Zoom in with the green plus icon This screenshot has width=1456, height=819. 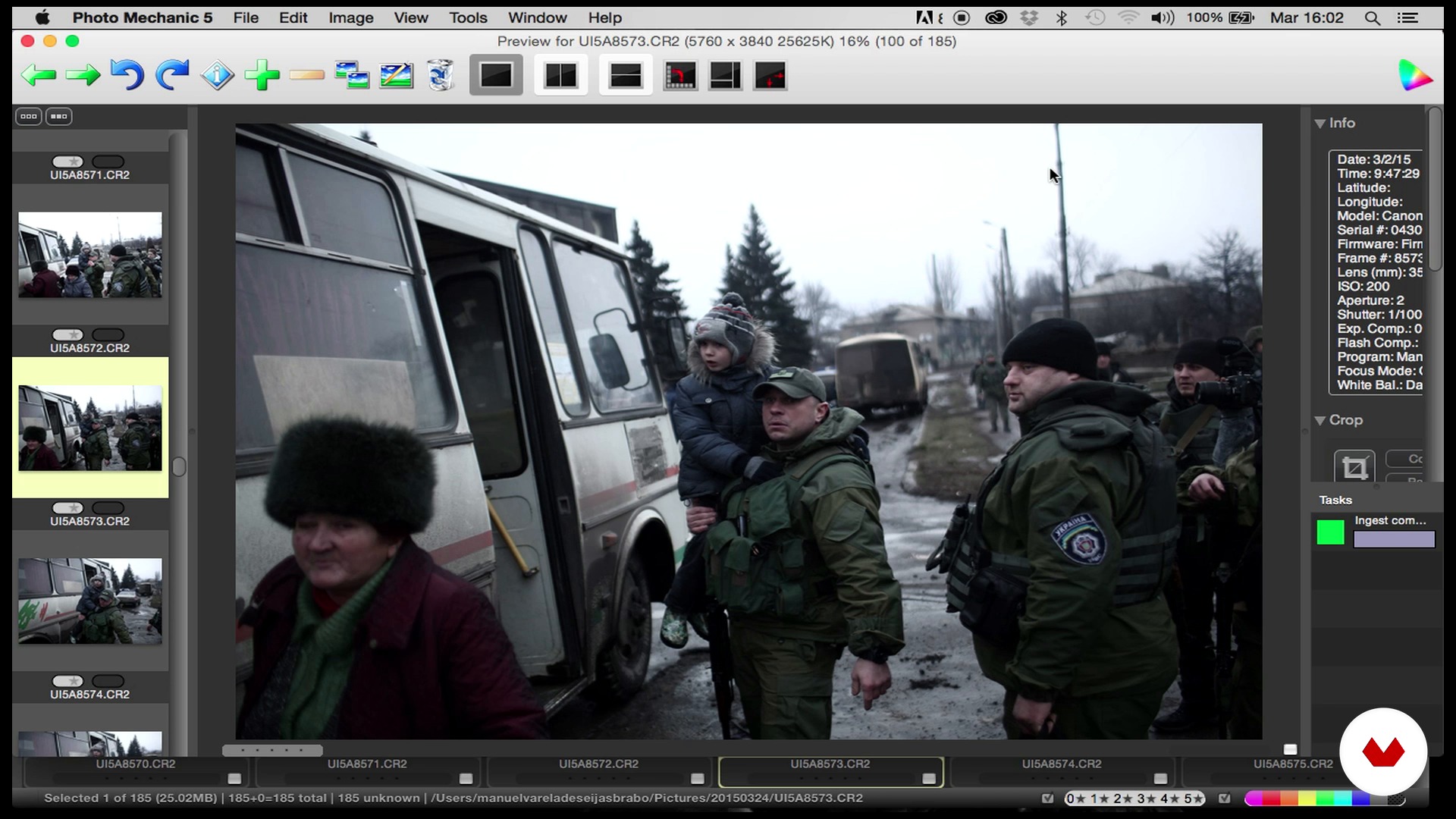262,75
